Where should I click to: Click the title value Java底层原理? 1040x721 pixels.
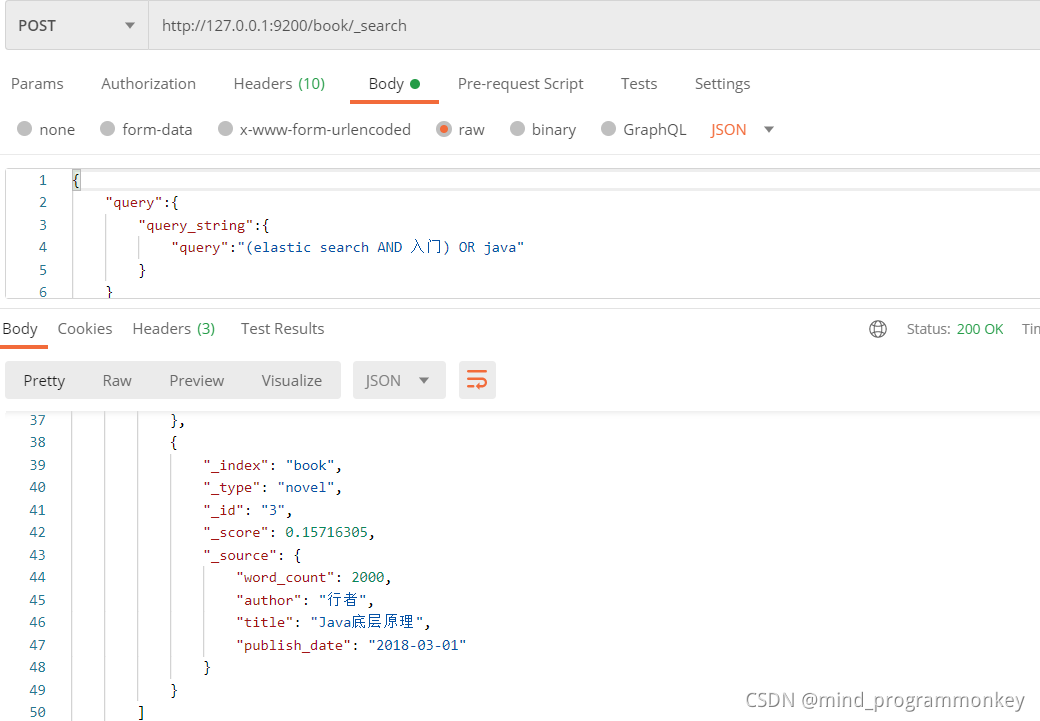click(x=367, y=622)
